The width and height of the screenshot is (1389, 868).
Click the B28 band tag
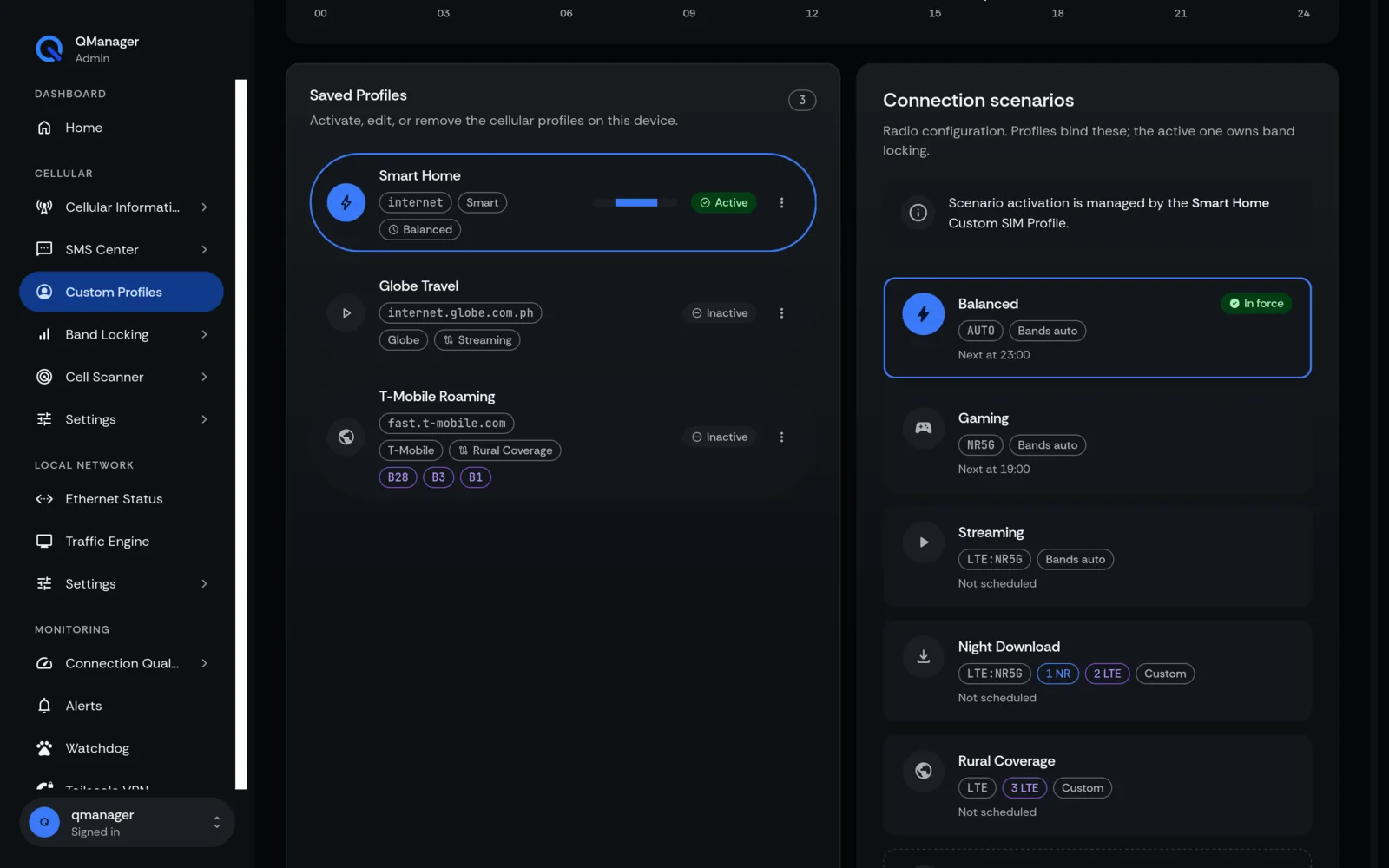click(x=398, y=477)
